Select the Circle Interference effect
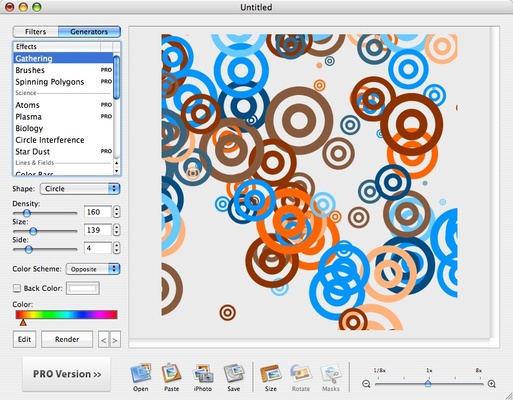 tap(63, 140)
